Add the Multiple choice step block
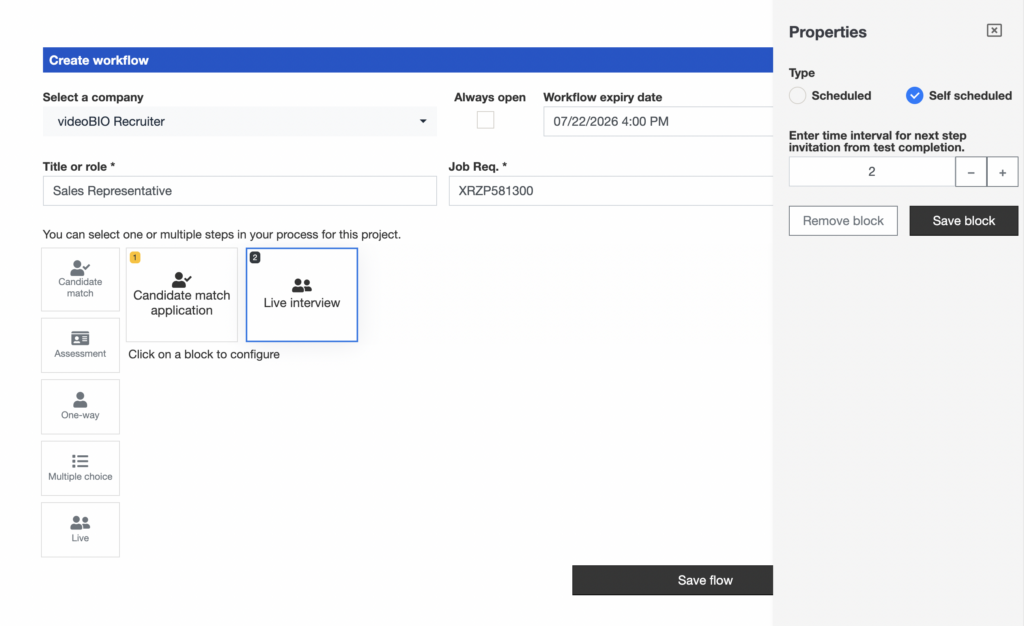The image size is (1024, 626). (x=80, y=468)
